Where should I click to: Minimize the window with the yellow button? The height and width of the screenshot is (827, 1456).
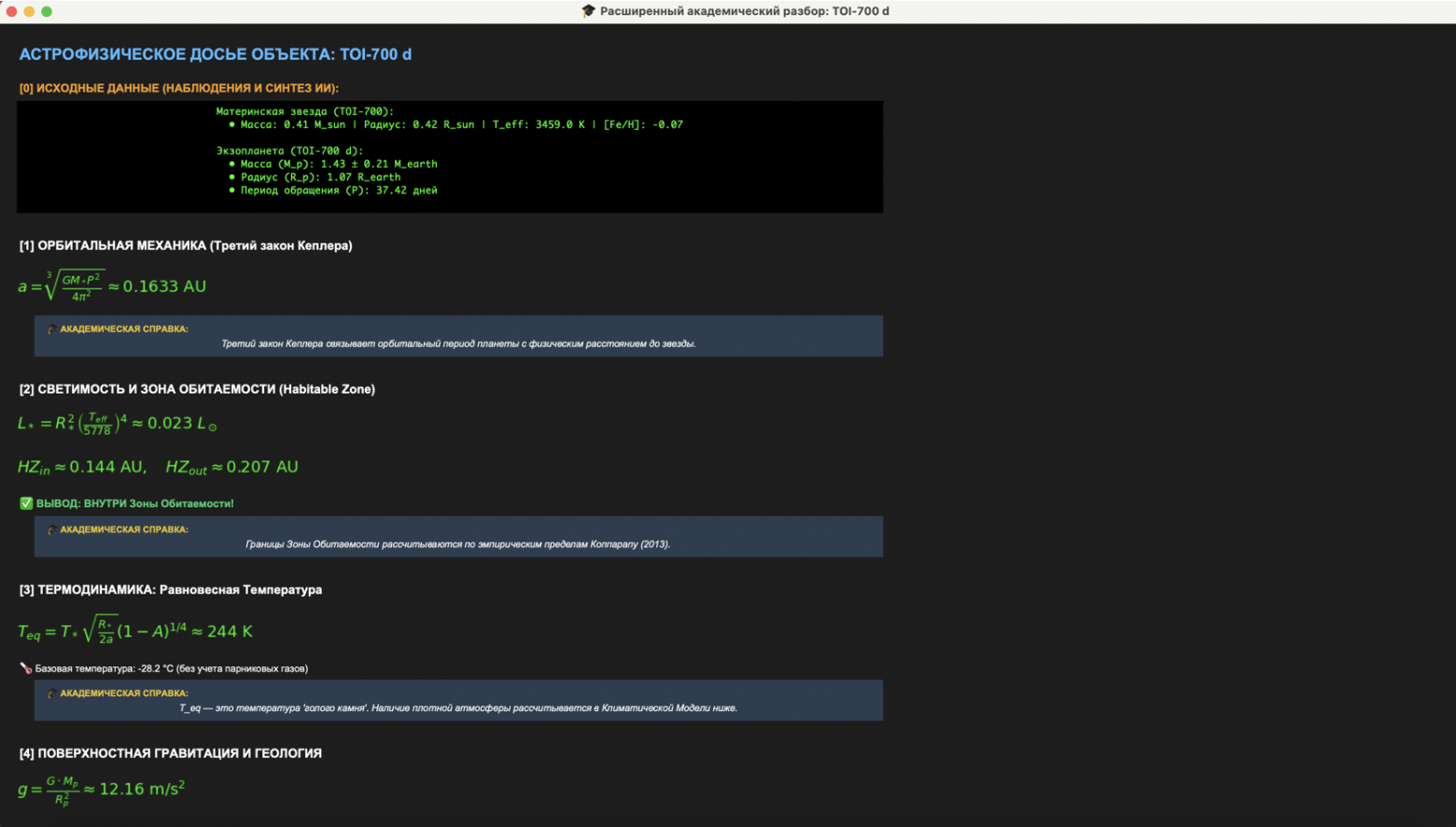(x=29, y=11)
